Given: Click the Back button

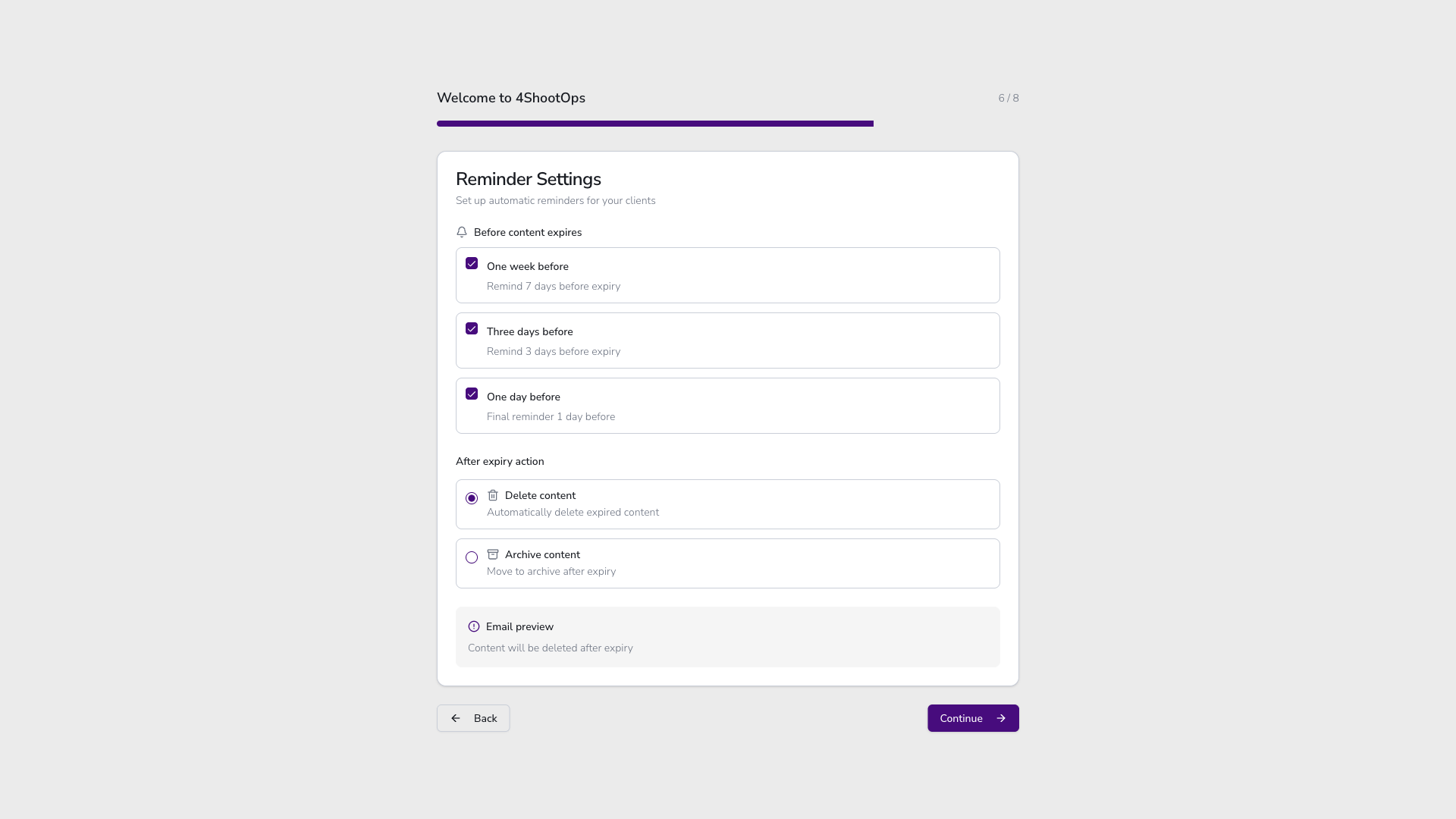Looking at the screenshot, I should click(473, 718).
